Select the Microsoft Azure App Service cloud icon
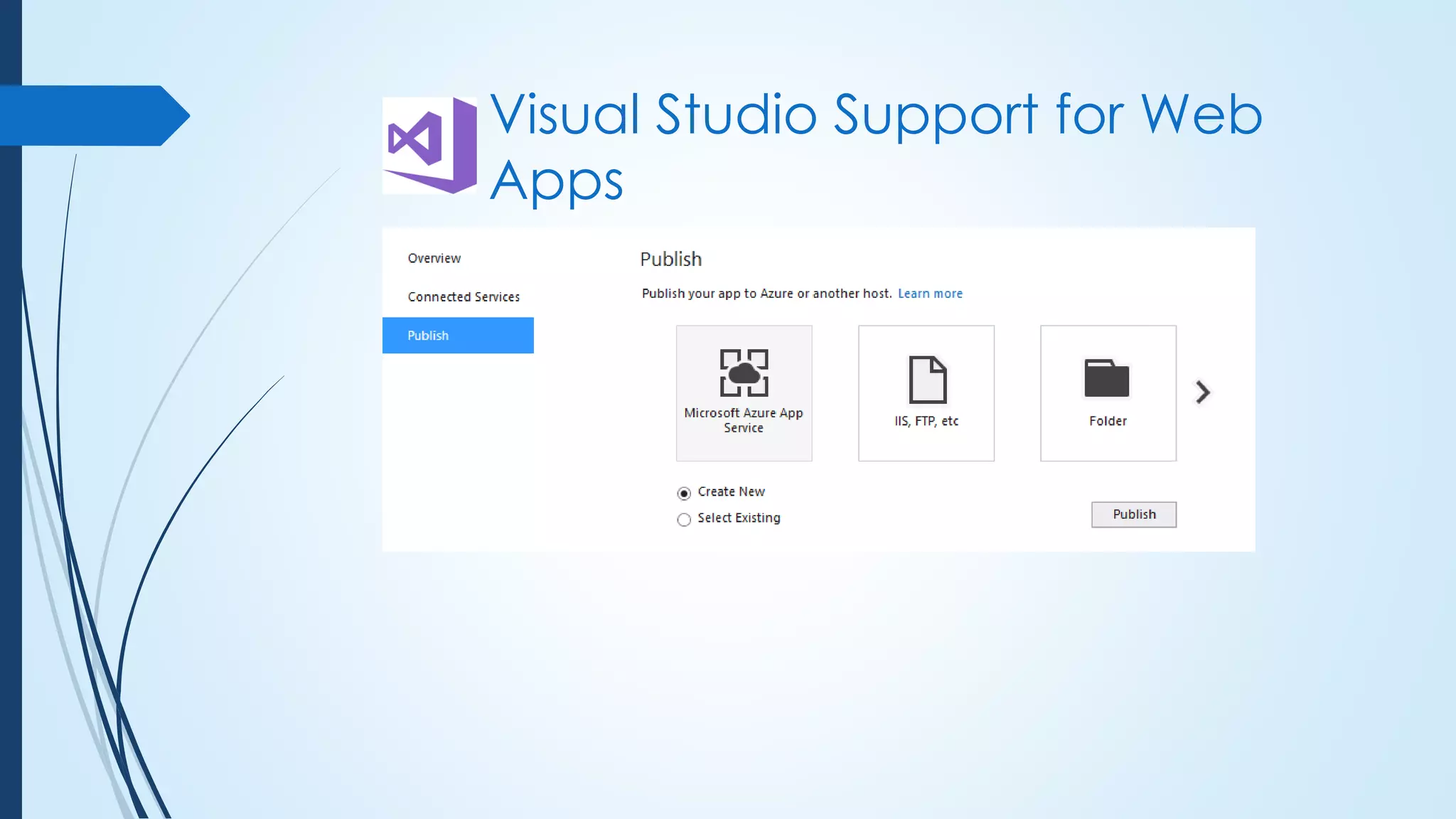The height and width of the screenshot is (819, 1456). pos(744,373)
